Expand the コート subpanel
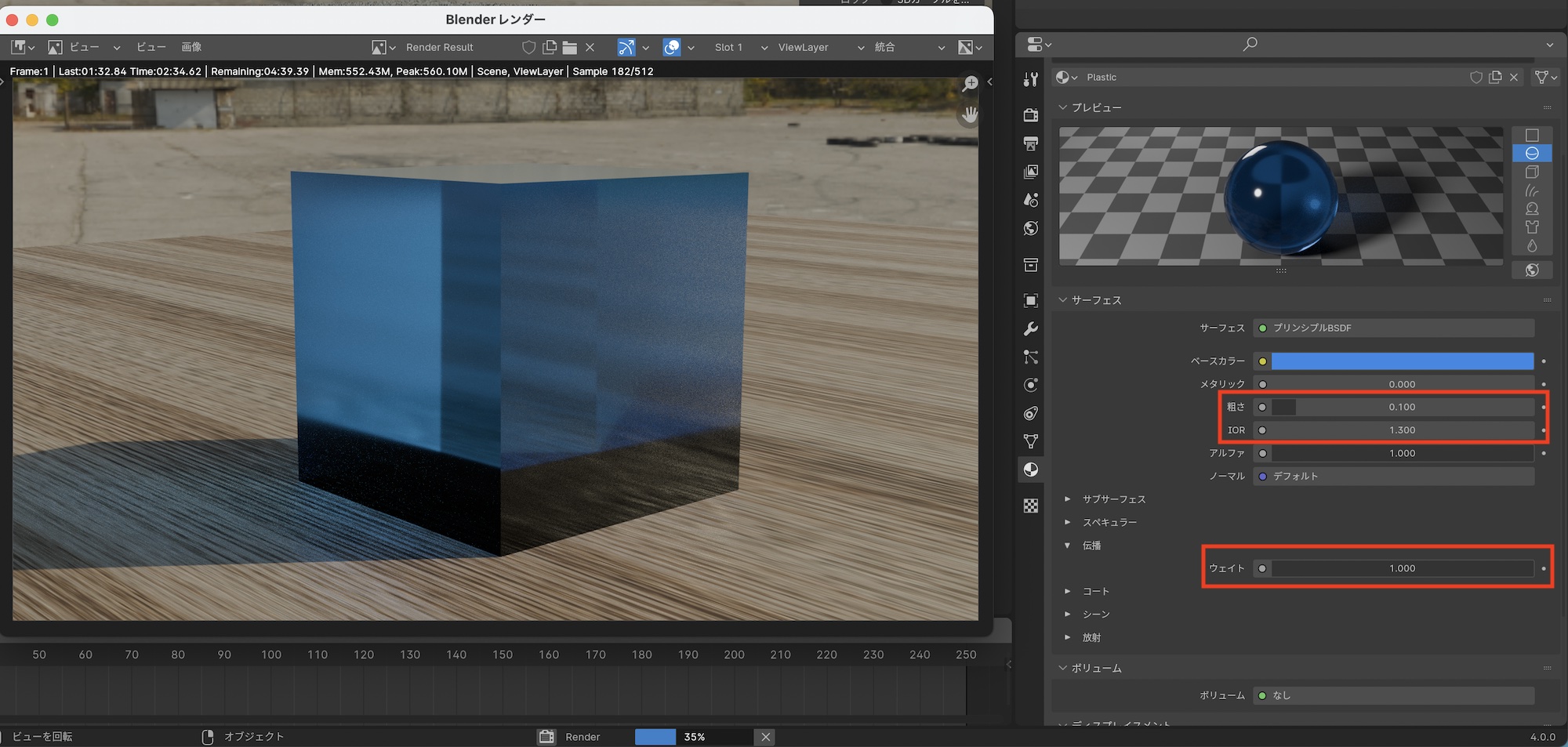 click(1095, 591)
